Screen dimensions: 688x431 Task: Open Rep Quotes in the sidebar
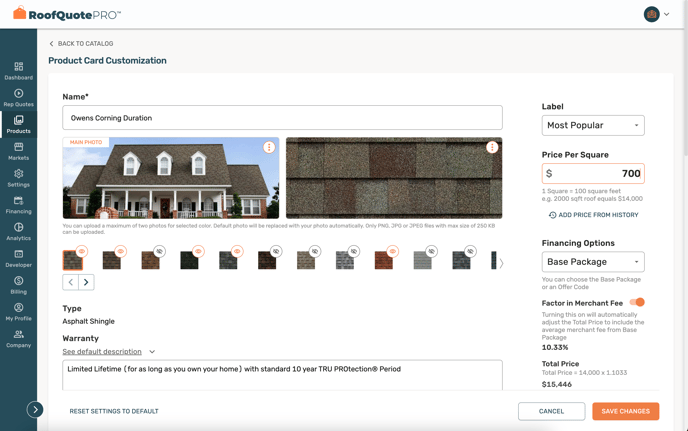pyautogui.click(x=18, y=97)
